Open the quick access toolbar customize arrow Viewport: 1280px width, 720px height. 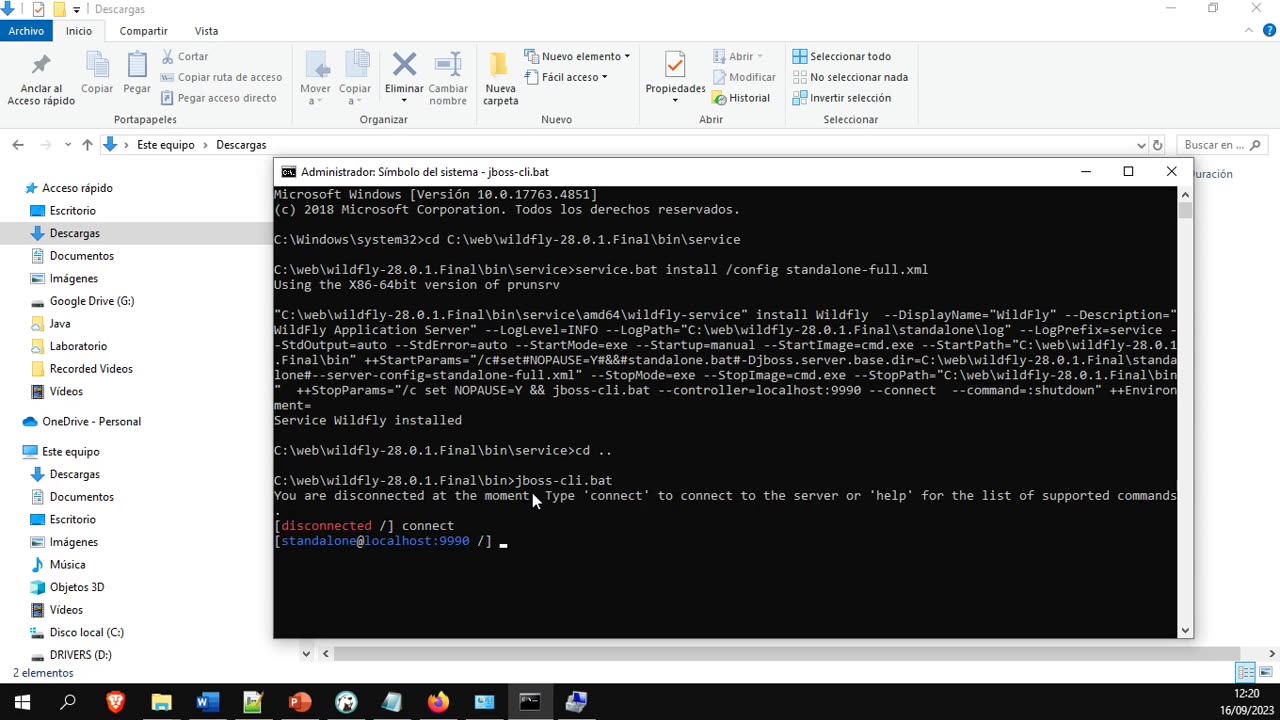click(76, 9)
